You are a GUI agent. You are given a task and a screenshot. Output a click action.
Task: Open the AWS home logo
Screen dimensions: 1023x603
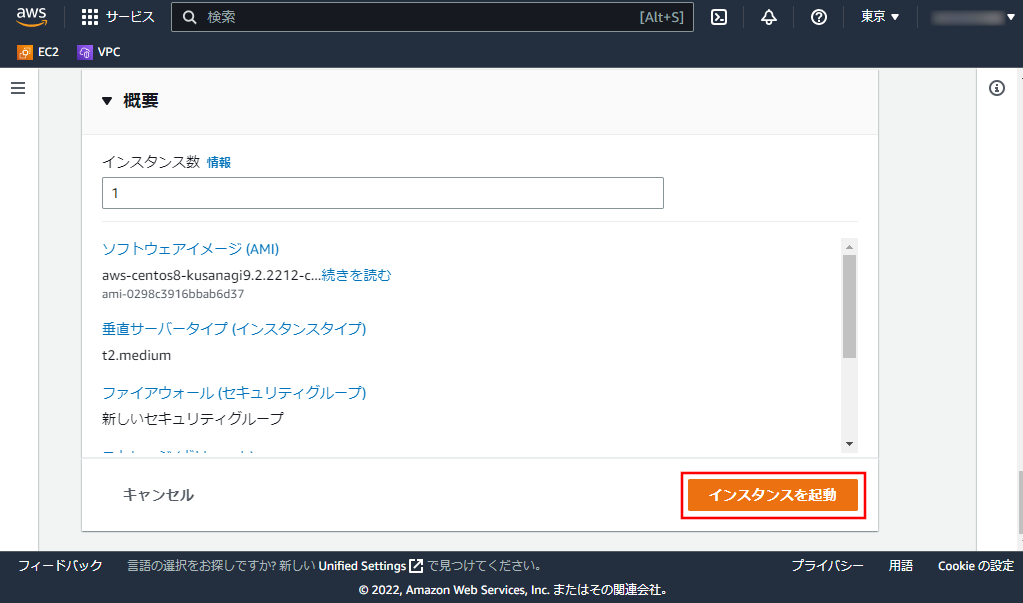pyautogui.click(x=31, y=17)
